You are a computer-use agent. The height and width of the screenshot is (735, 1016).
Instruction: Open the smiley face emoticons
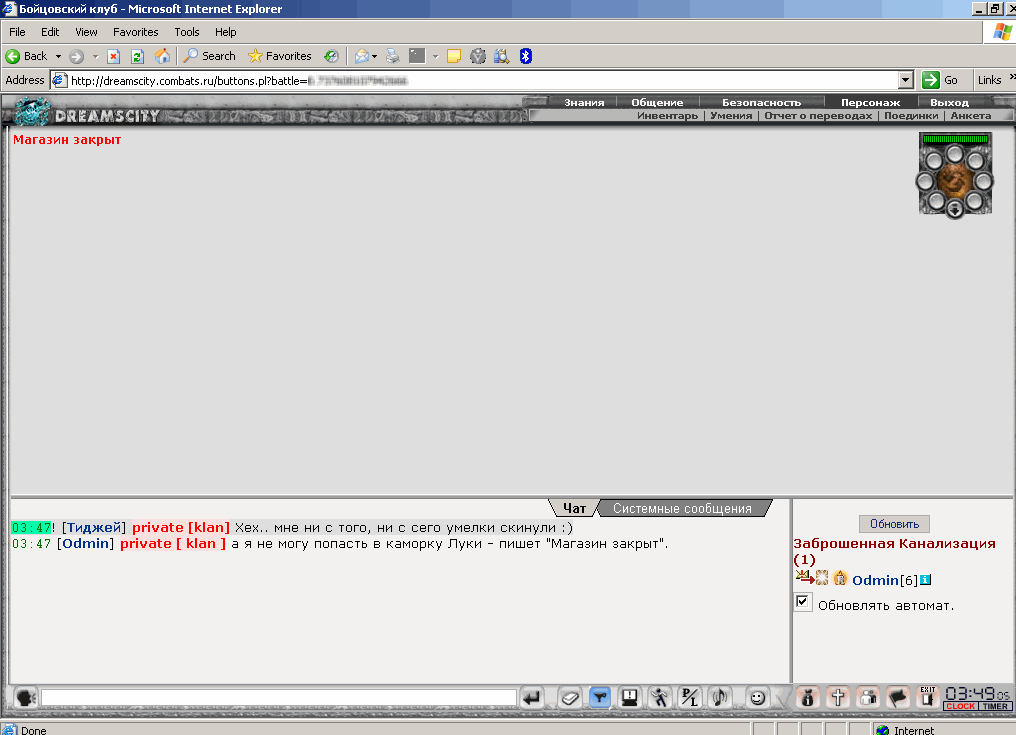point(757,698)
